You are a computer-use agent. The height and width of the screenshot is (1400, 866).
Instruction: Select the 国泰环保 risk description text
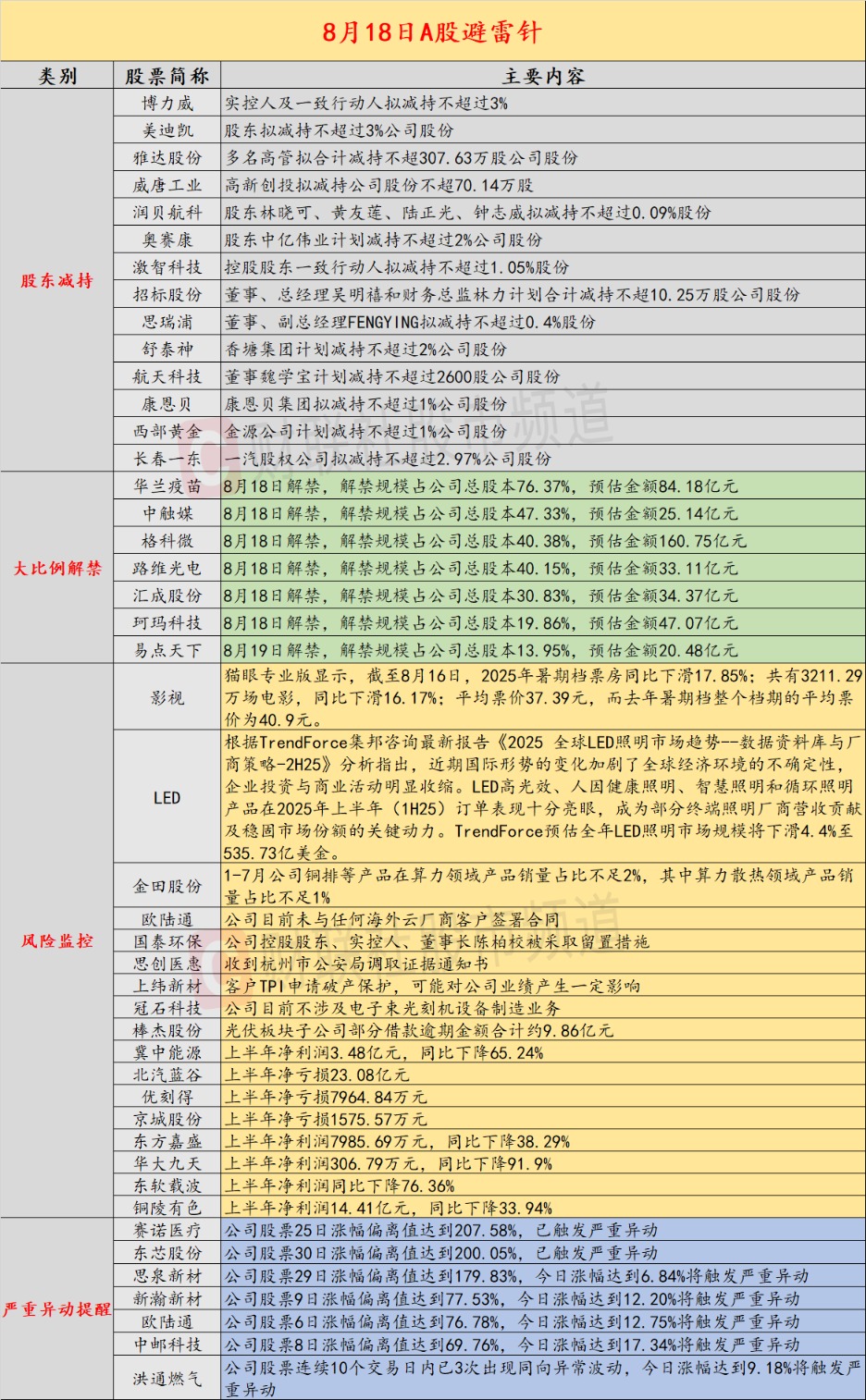click(x=437, y=941)
